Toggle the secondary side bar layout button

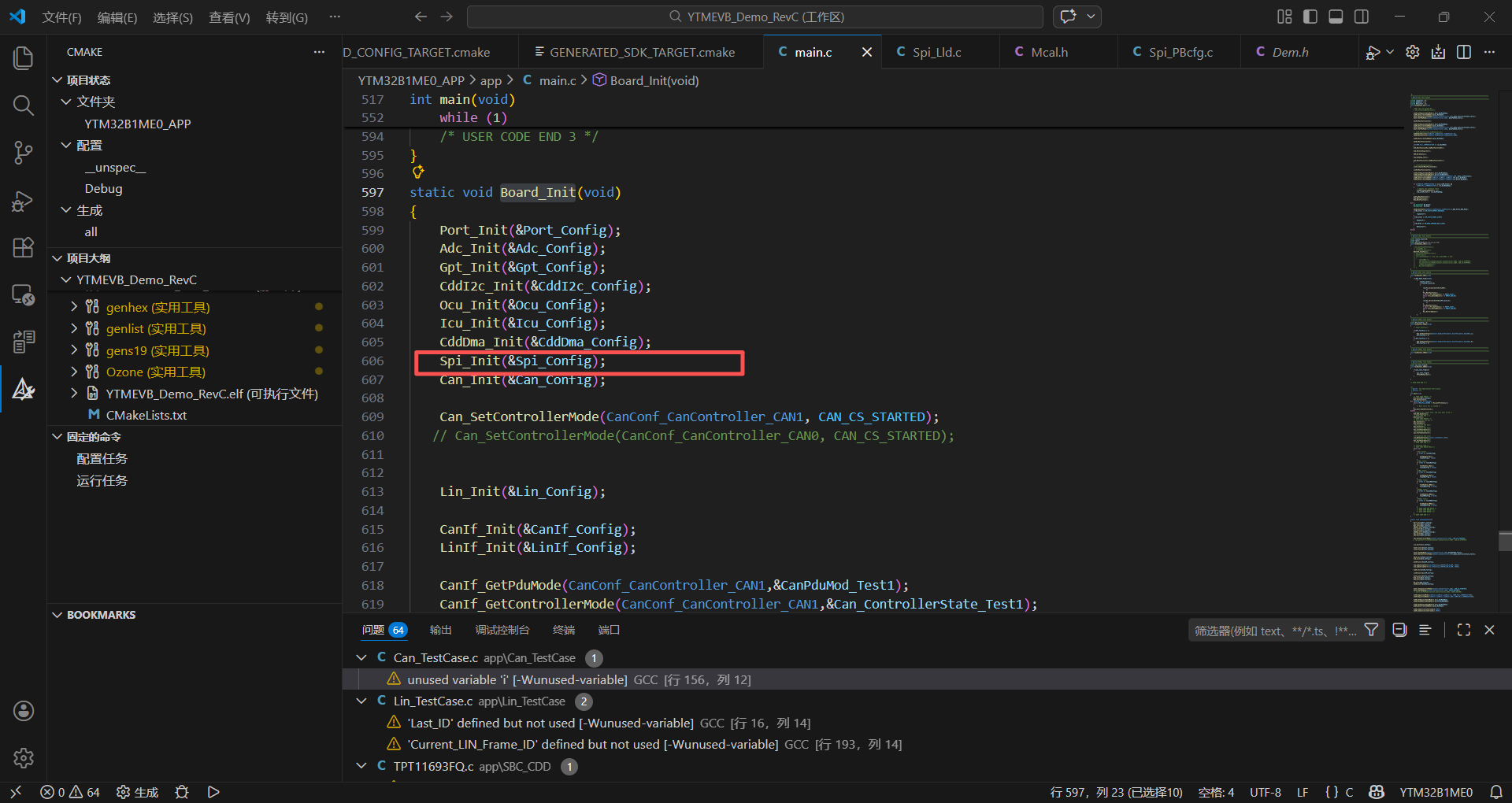[1362, 17]
